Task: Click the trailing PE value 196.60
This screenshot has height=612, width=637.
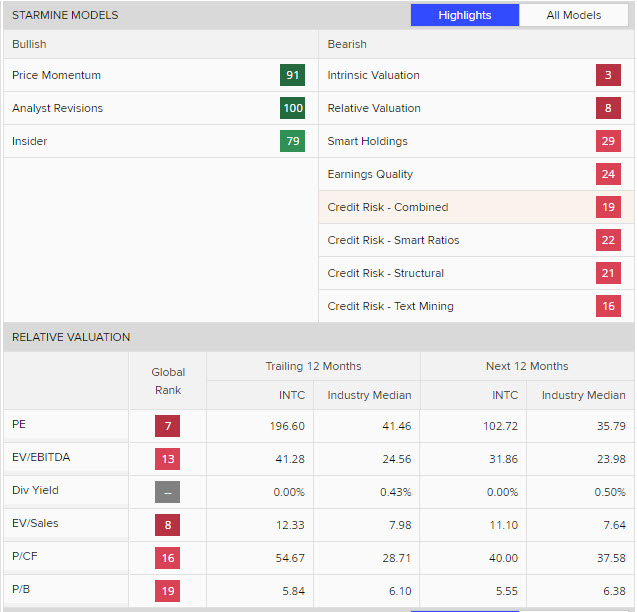Action: tap(287, 426)
